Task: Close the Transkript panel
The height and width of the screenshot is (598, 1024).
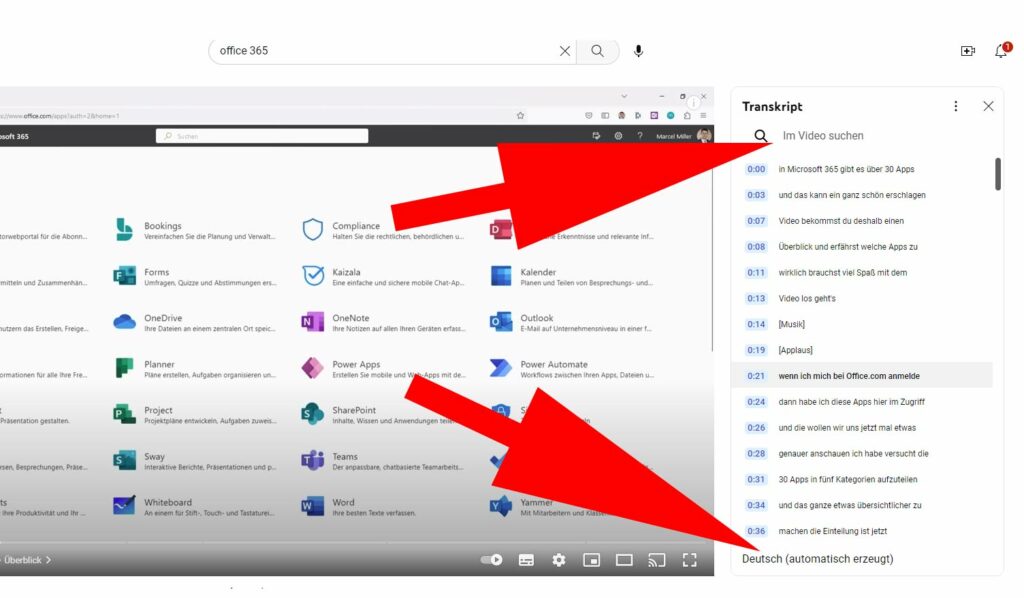Action: click(x=988, y=106)
